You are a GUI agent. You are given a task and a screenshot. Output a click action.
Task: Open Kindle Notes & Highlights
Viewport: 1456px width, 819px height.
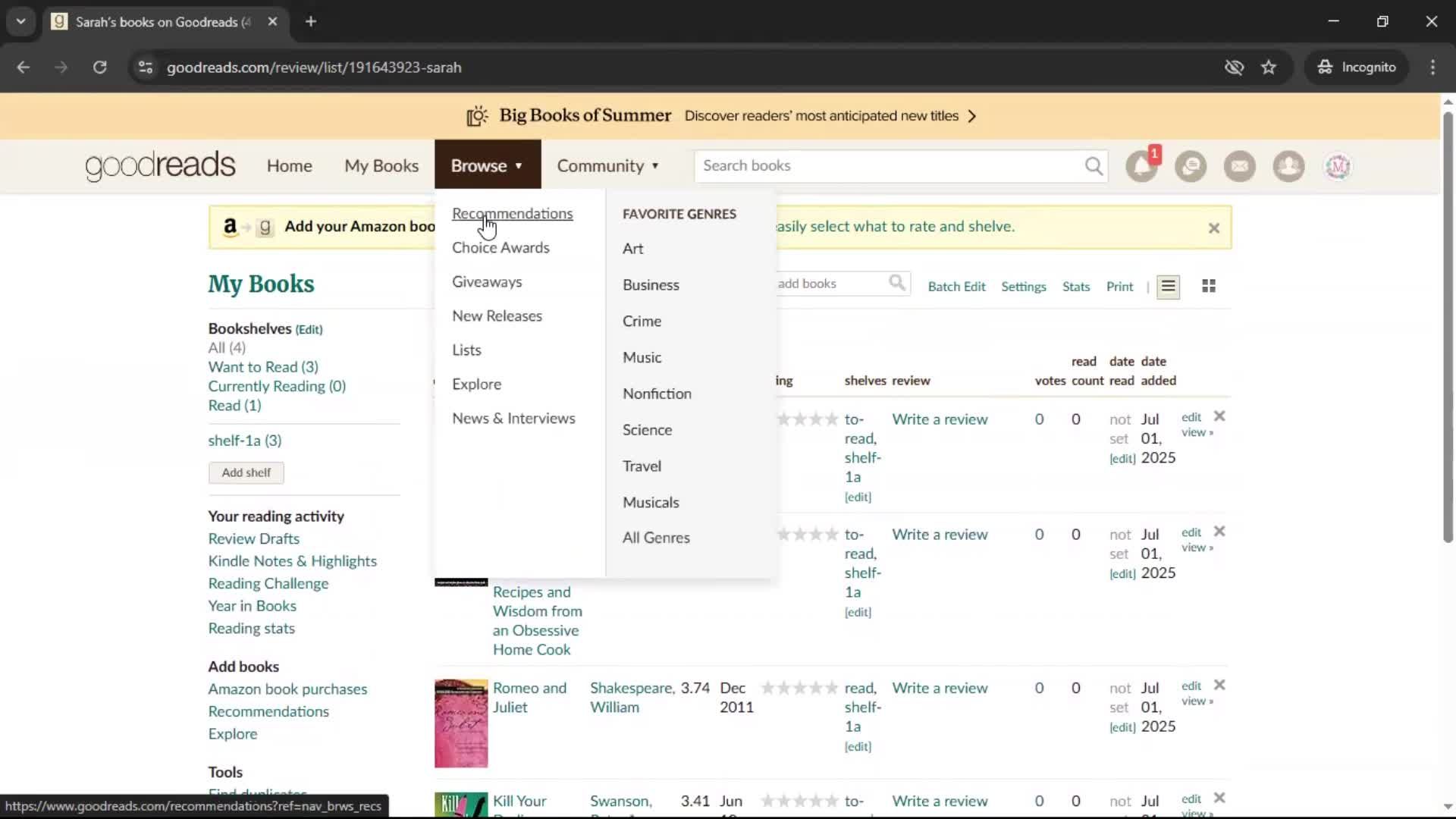click(x=292, y=561)
